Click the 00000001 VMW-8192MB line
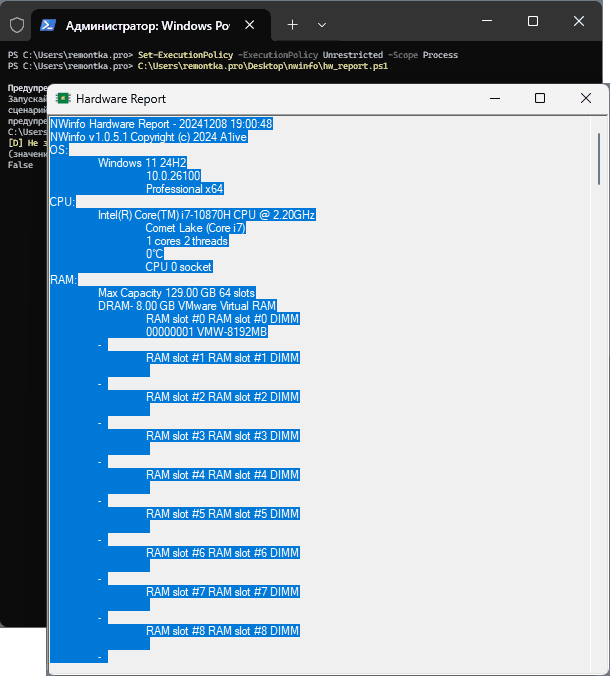The height and width of the screenshot is (676, 610). tap(206, 332)
